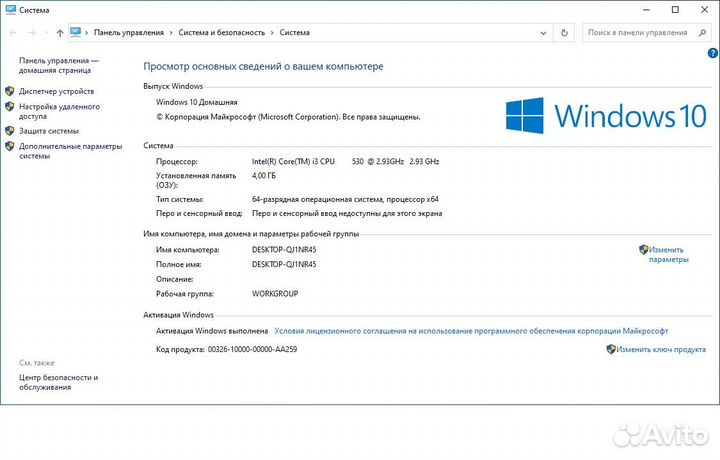Open the recent locations dropdown arrow
This screenshot has width=720, height=460.
click(46, 32)
